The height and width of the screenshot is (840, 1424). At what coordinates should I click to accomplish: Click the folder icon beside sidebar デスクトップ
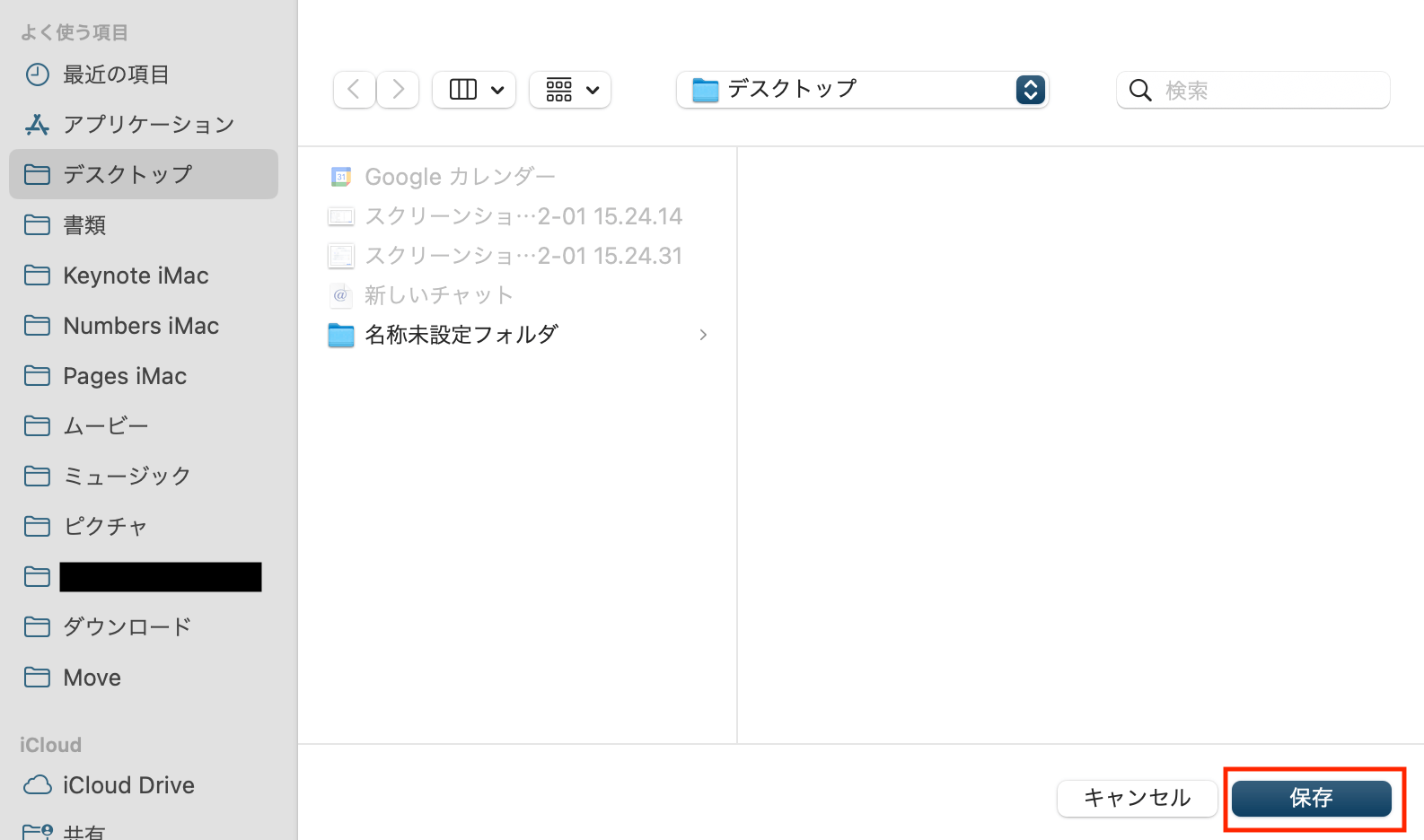(x=38, y=174)
